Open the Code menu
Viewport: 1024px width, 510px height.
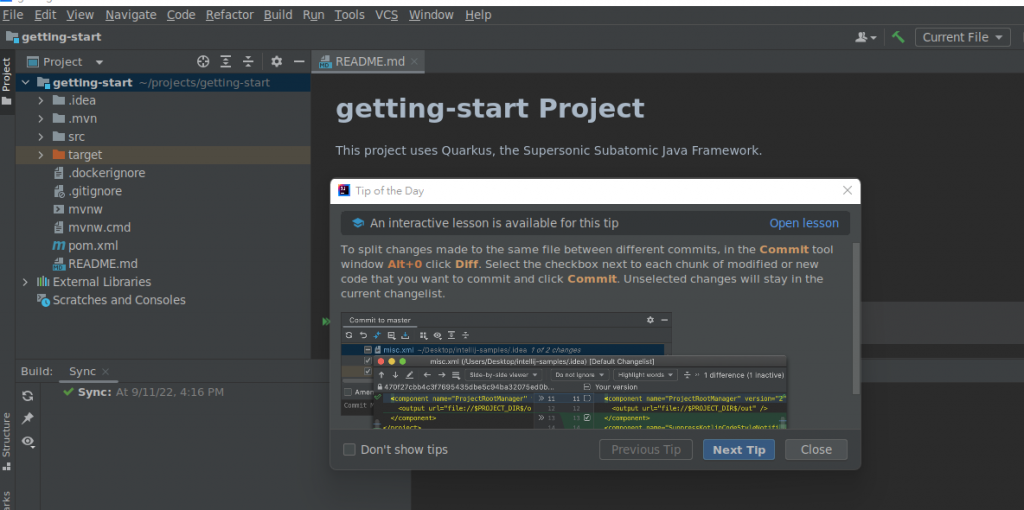pyautogui.click(x=181, y=14)
